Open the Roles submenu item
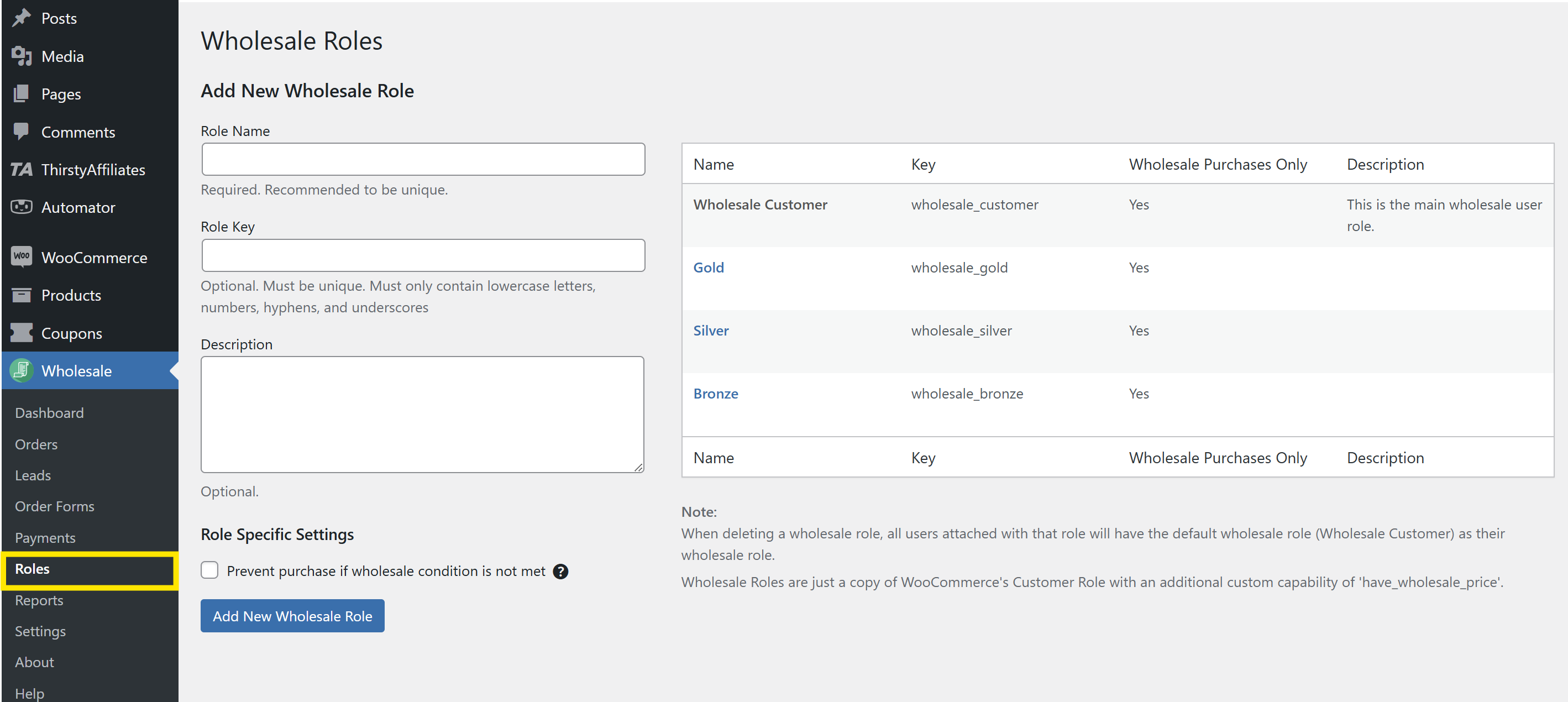1568x702 pixels. tap(32, 569)
